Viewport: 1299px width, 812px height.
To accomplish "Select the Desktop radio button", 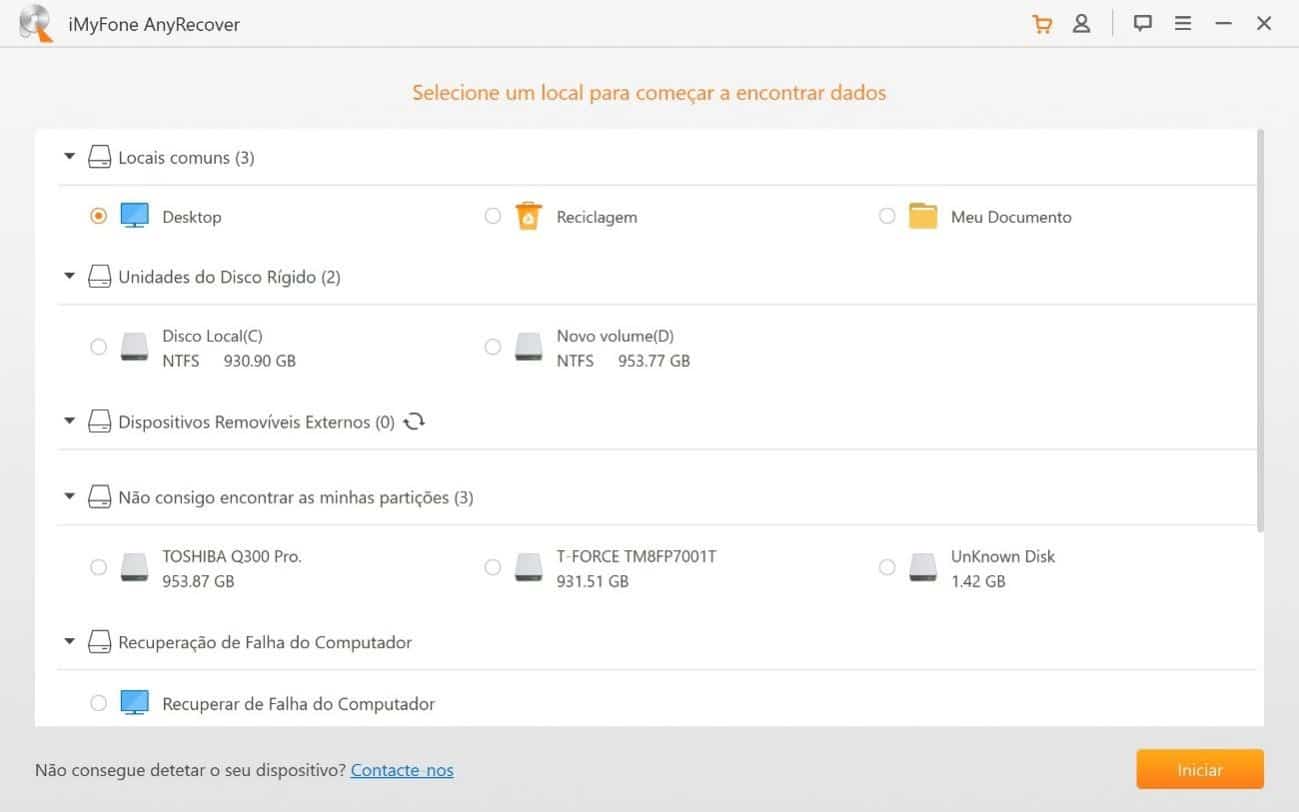I will pos(98,216).
